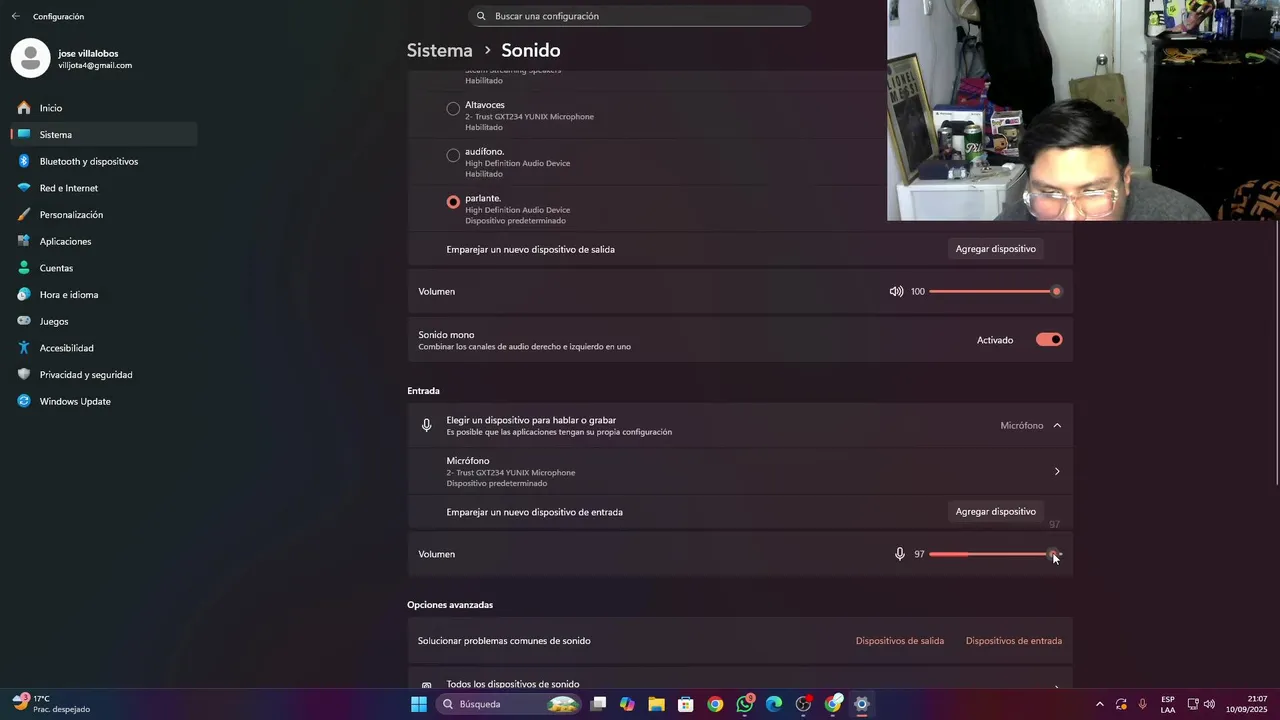Click the Red e Internet wifi icon

point(23,188)
